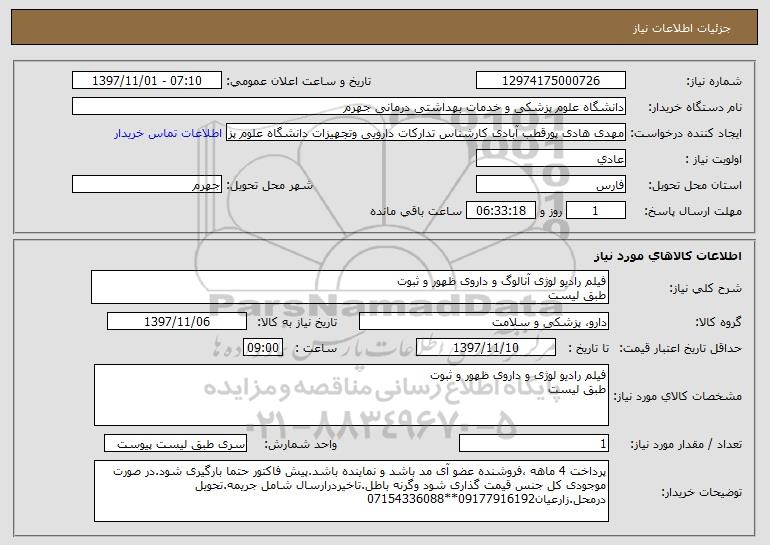Image resolution: width=770 pixels, height=545 pixels.
Task: Click the delivery province field فارس
Action: pyautogui.click(x=550, y=185)
